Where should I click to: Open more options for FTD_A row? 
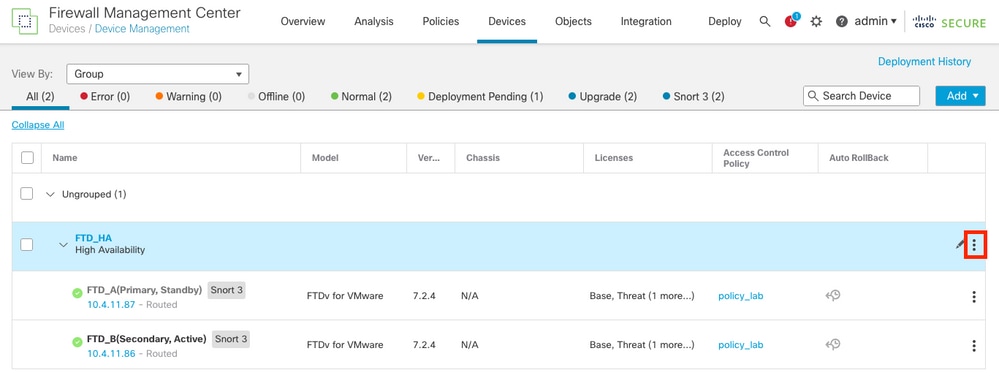pos(974,296)
